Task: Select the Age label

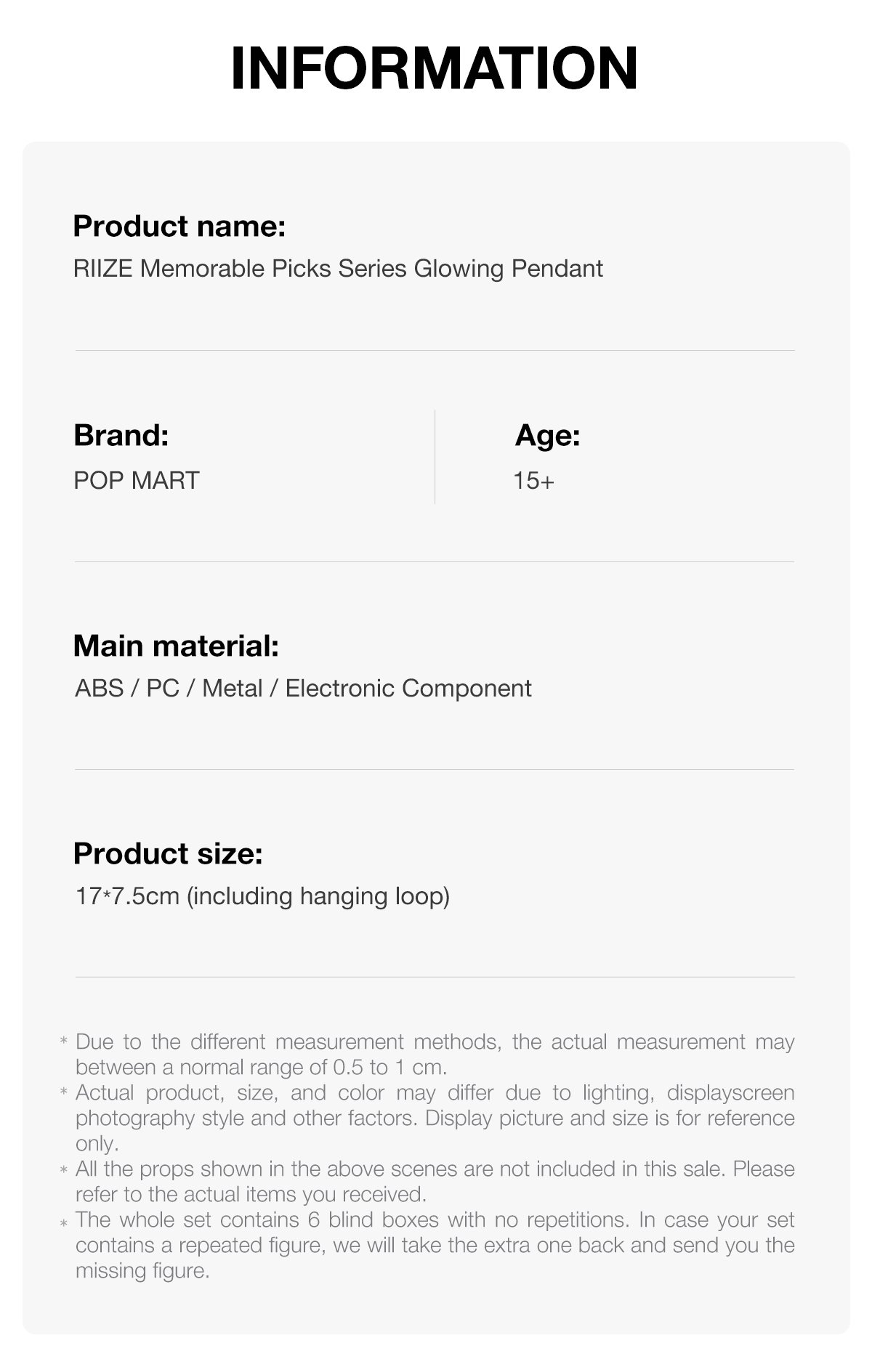Action: 548,436
